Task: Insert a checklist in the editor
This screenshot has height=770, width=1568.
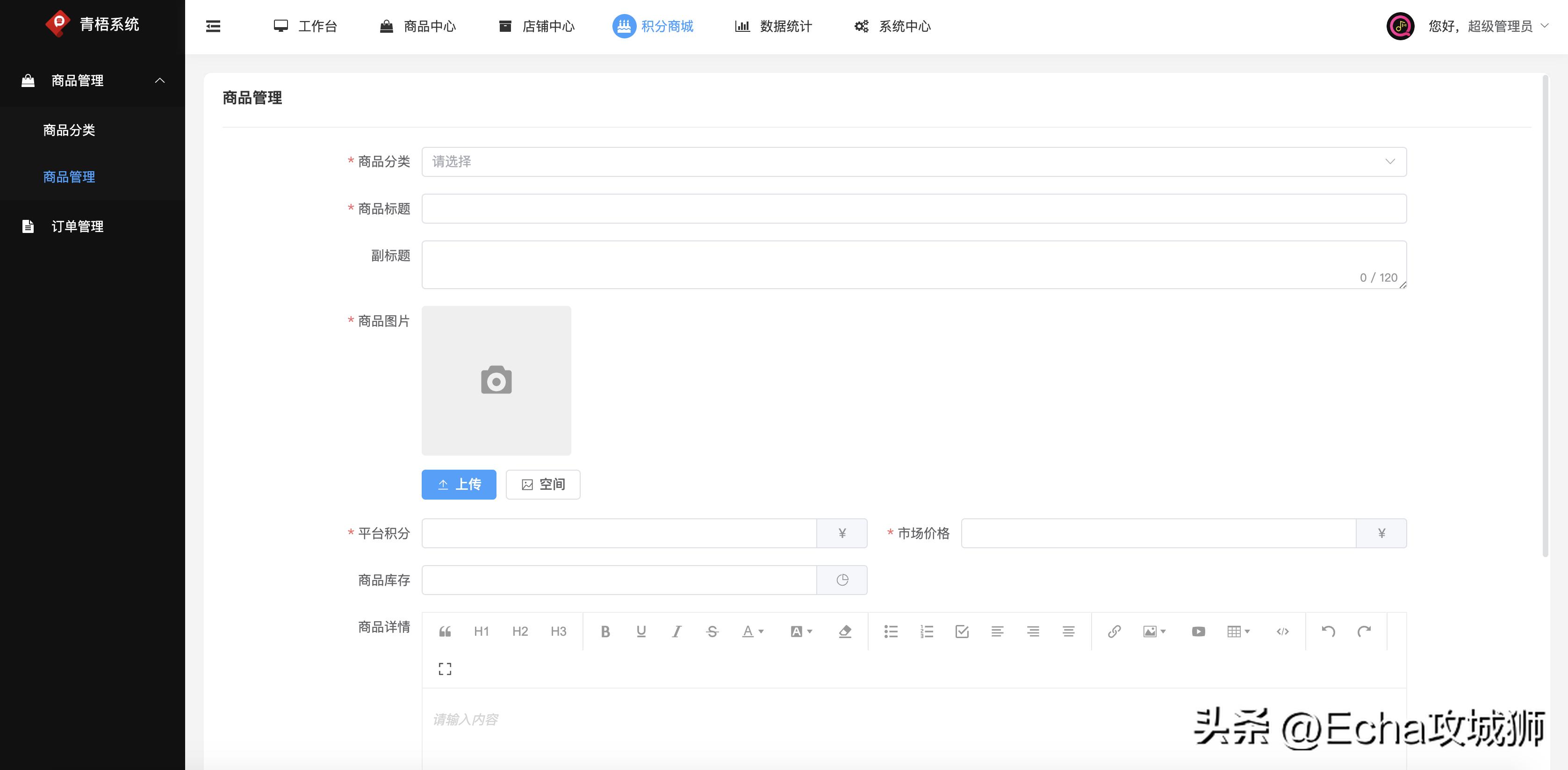Action: click(x=961, y=631)
